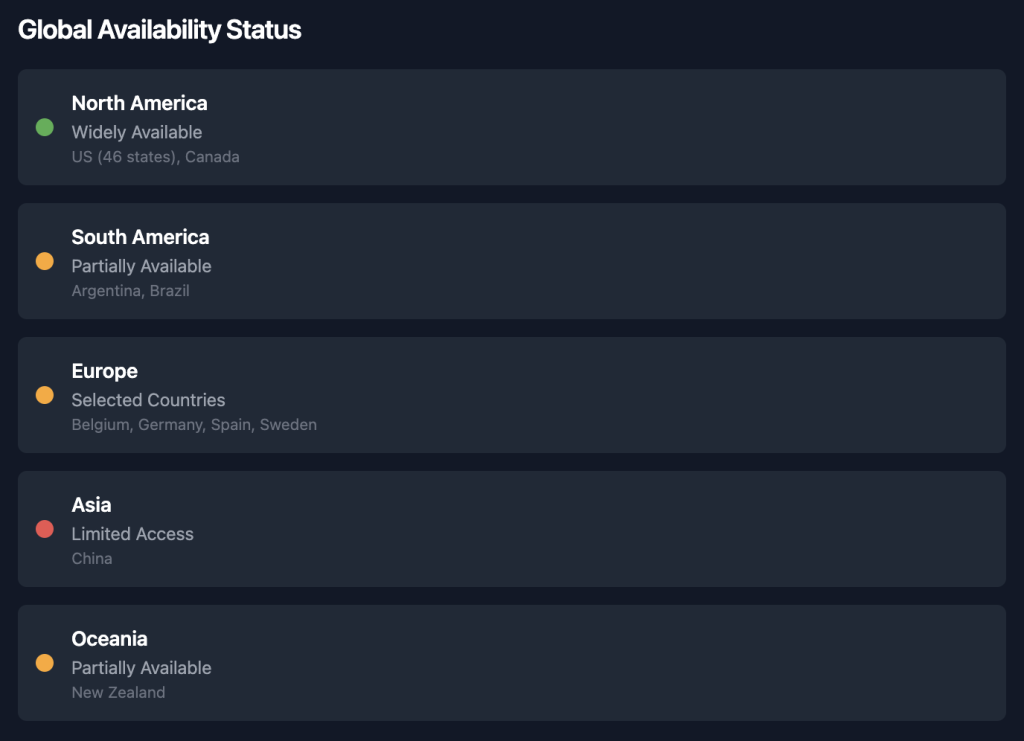The image size is (1024, 741).
Task: Click Belgium, Germany, Spain, Sweden list
Action: tap(194, 425)
